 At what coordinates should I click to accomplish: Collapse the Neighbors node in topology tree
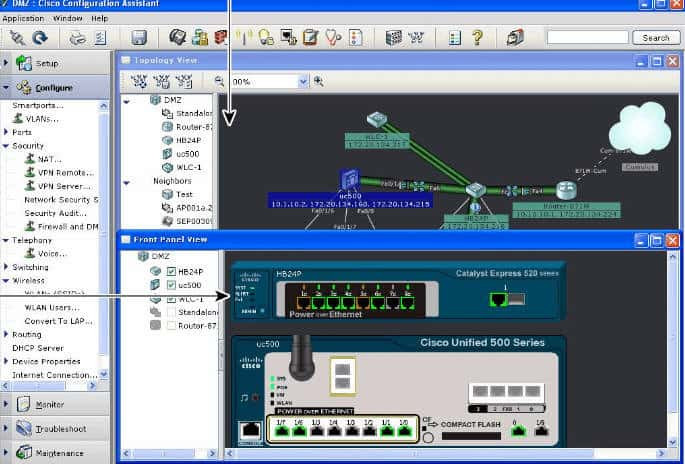coord(127,183)
